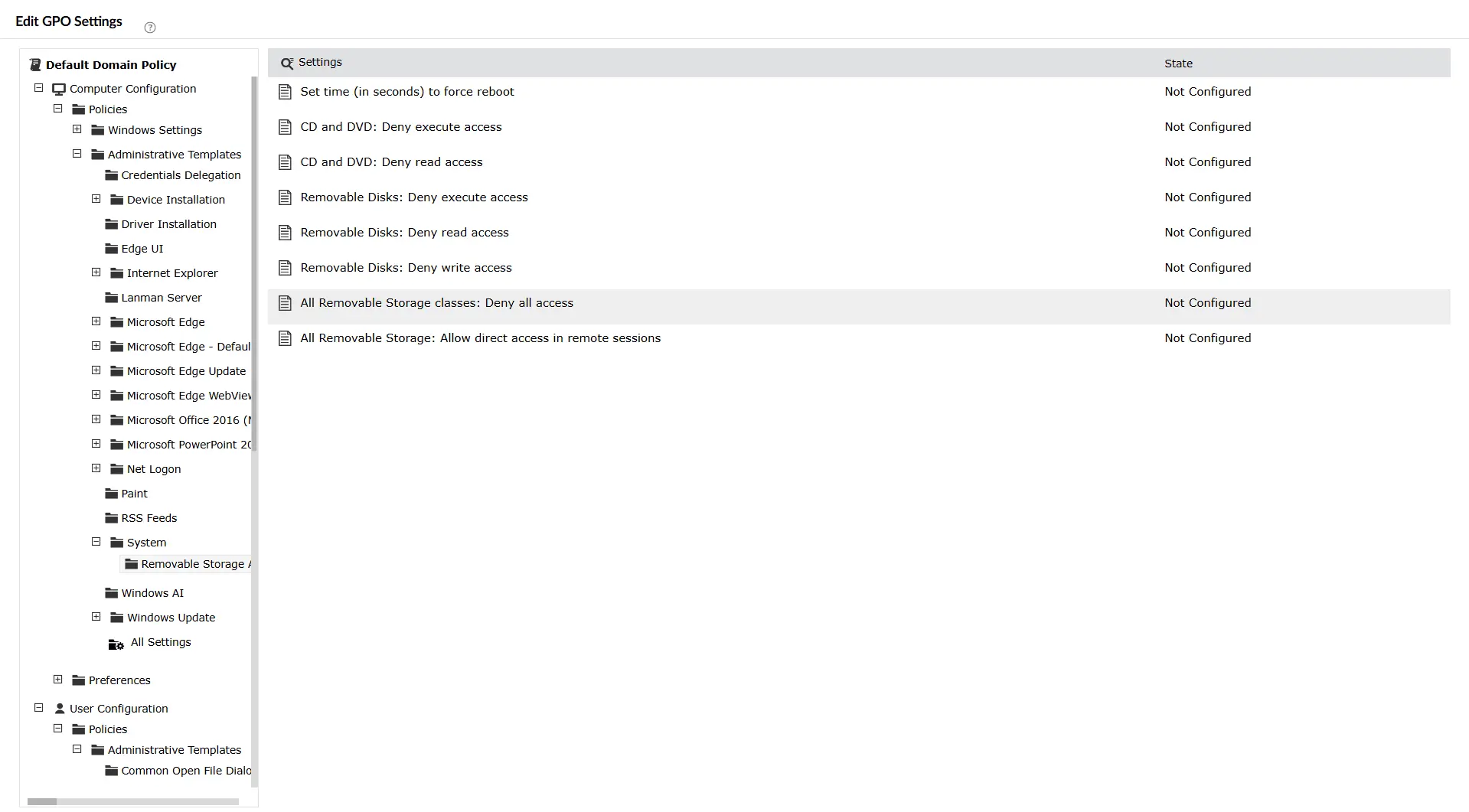Click document icon beside Set time to force reboot
The image size is (1469, 812).
pos(285,91)
